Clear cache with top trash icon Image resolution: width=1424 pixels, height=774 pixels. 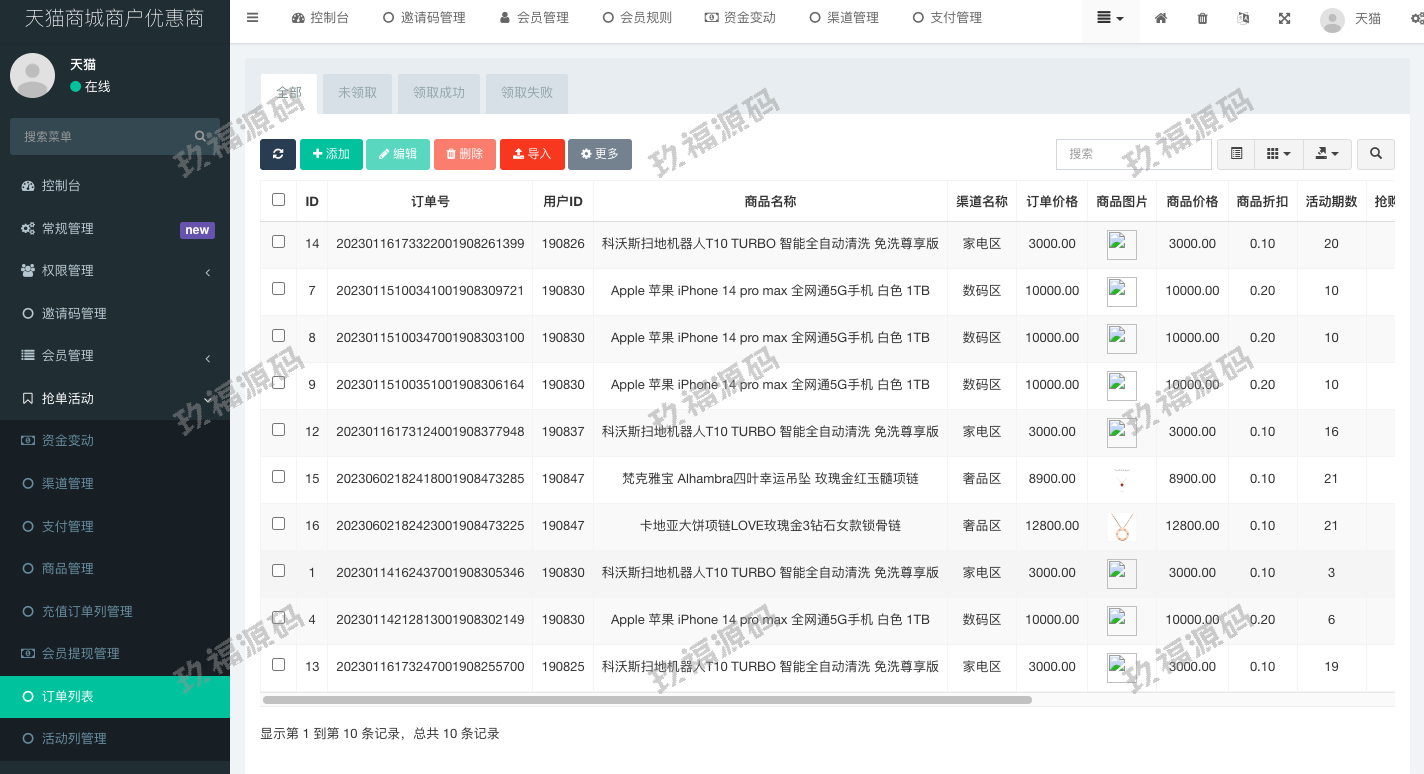click(1202, 18)
